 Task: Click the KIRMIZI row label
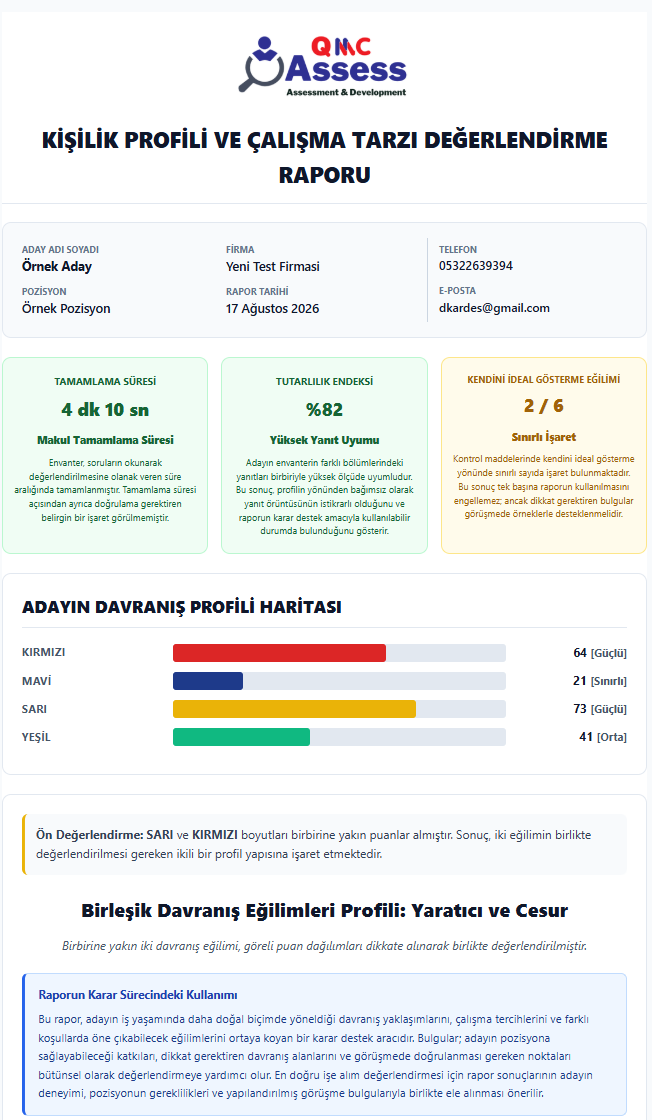[44, 653]
